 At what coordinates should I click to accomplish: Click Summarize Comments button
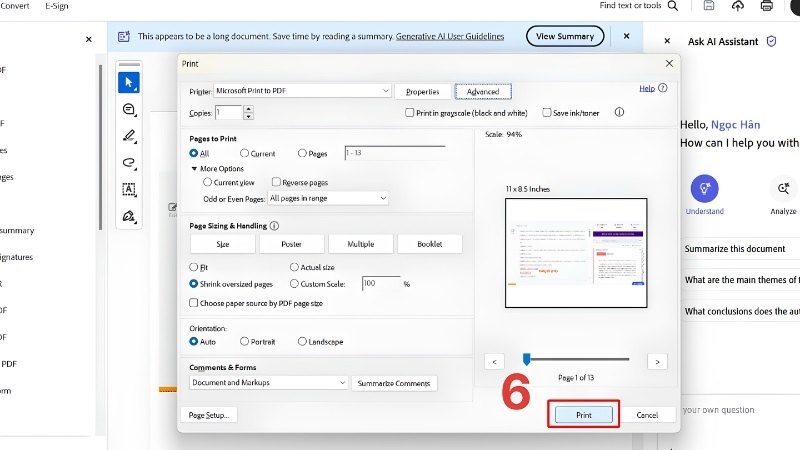click(394, 383)
